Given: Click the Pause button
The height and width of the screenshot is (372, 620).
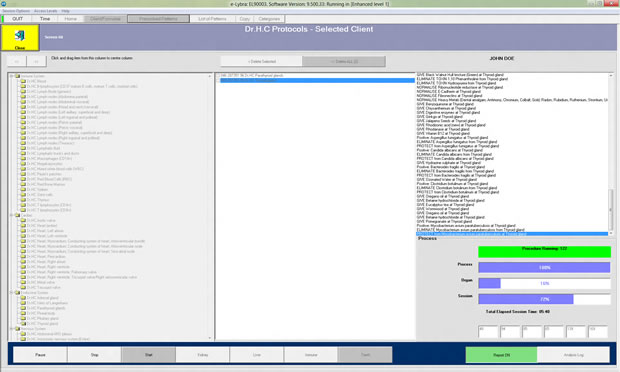Looking at the screenshot, I should pos(40,355).
